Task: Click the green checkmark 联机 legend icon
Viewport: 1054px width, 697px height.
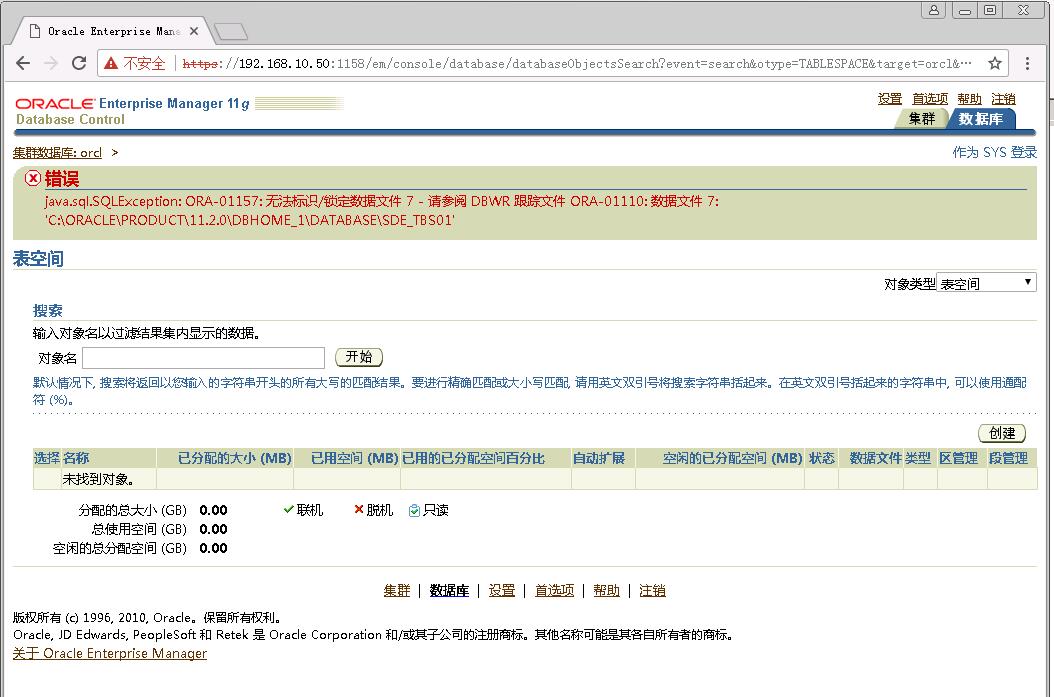Action: pyautogui.click(x=288, y=509)
